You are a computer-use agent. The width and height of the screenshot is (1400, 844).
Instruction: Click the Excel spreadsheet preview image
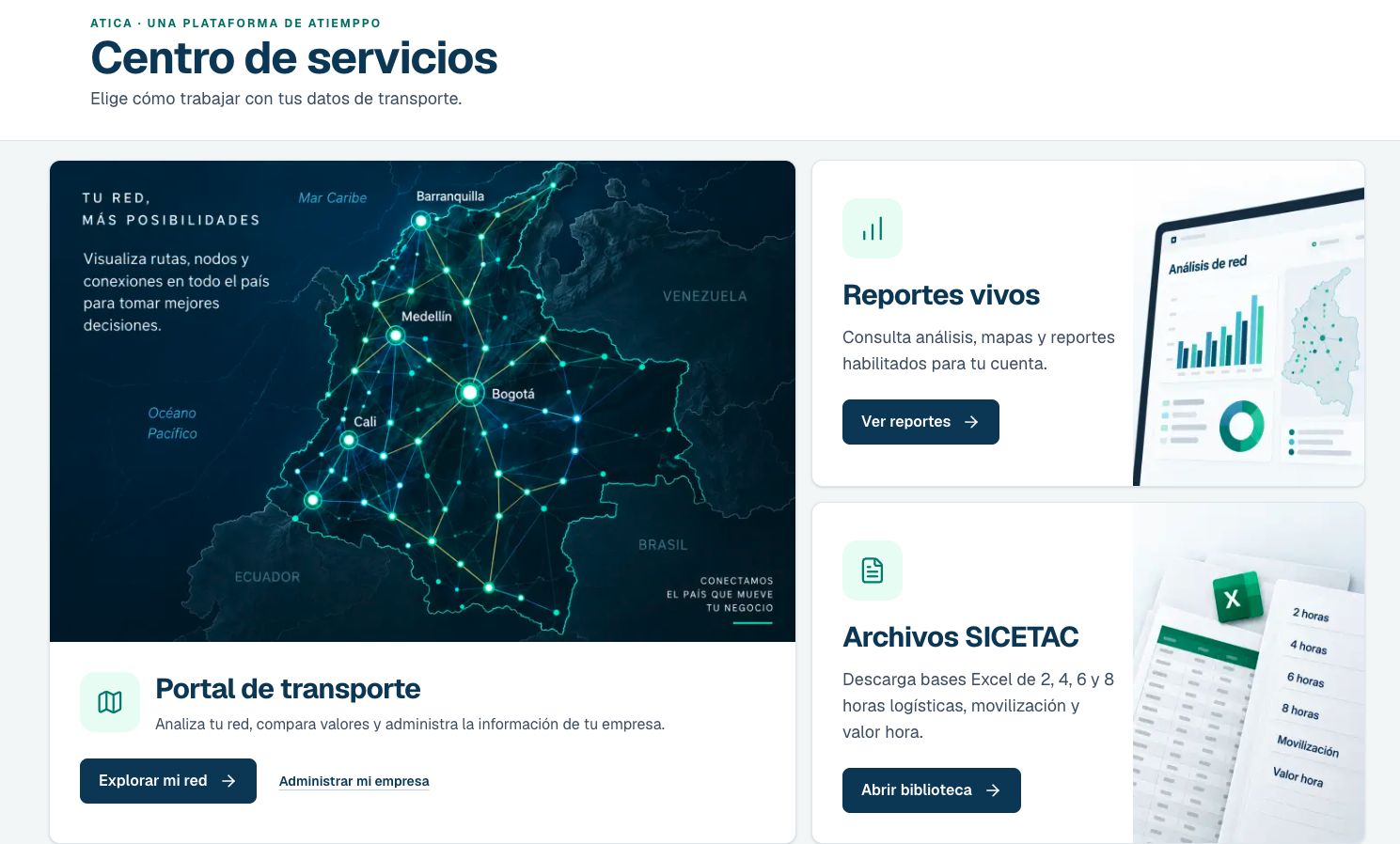(1249, 673)
